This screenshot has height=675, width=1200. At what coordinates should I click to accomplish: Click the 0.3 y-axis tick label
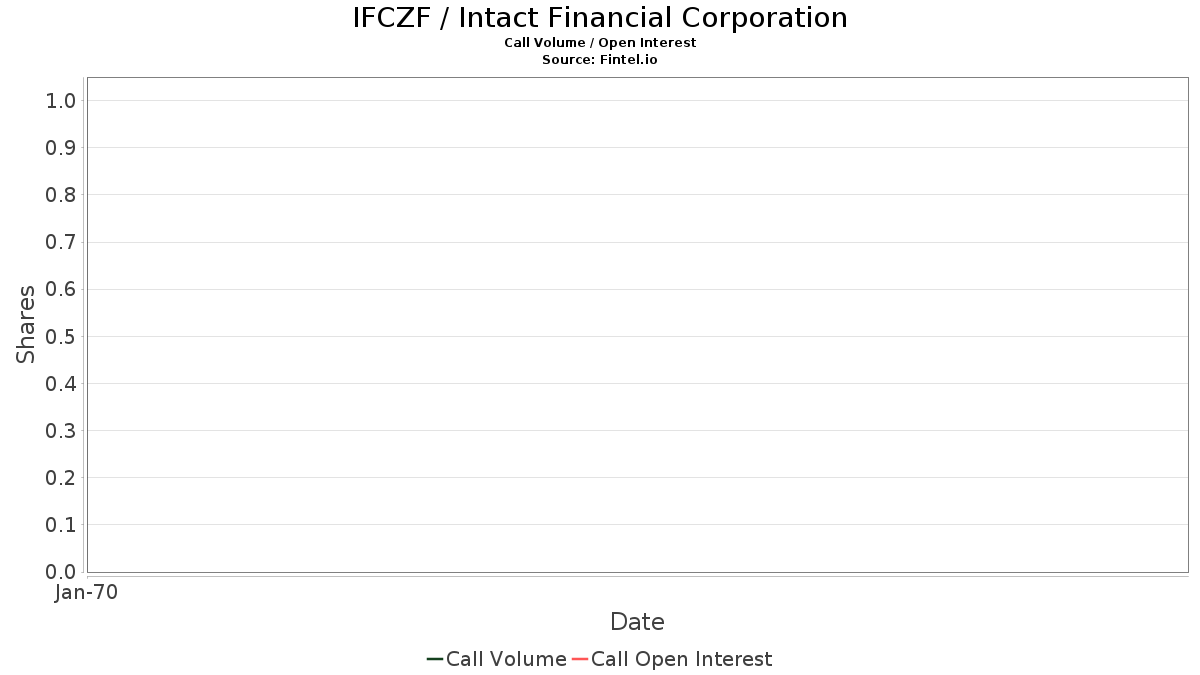(61, 431)
